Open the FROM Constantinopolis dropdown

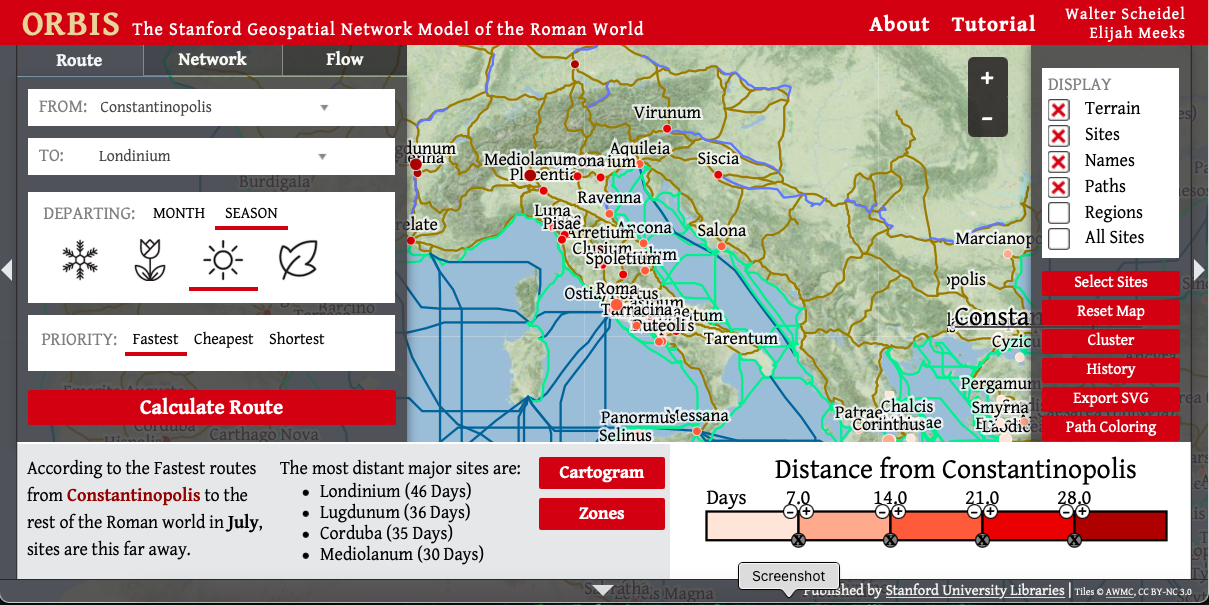(x=211, y=107)
